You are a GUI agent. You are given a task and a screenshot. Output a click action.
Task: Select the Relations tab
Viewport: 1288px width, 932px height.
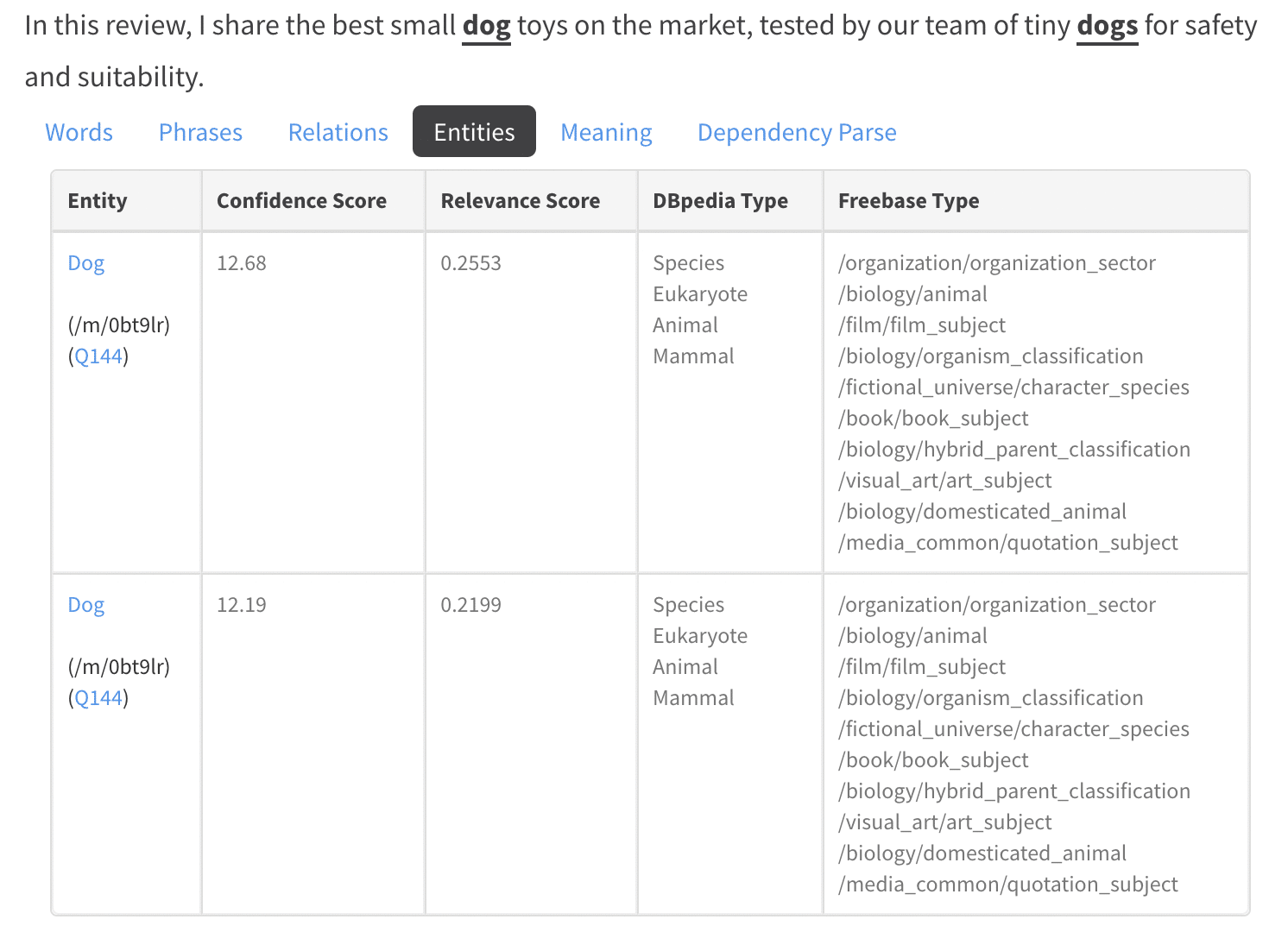click(338, 132)
